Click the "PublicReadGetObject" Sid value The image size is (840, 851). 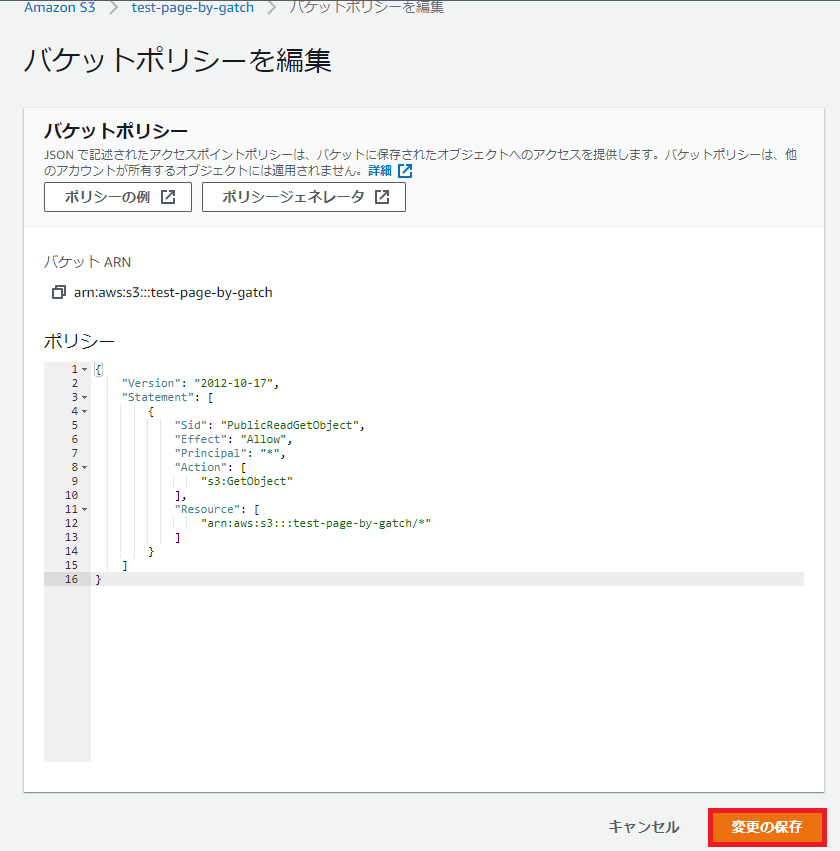coord(290,425)
